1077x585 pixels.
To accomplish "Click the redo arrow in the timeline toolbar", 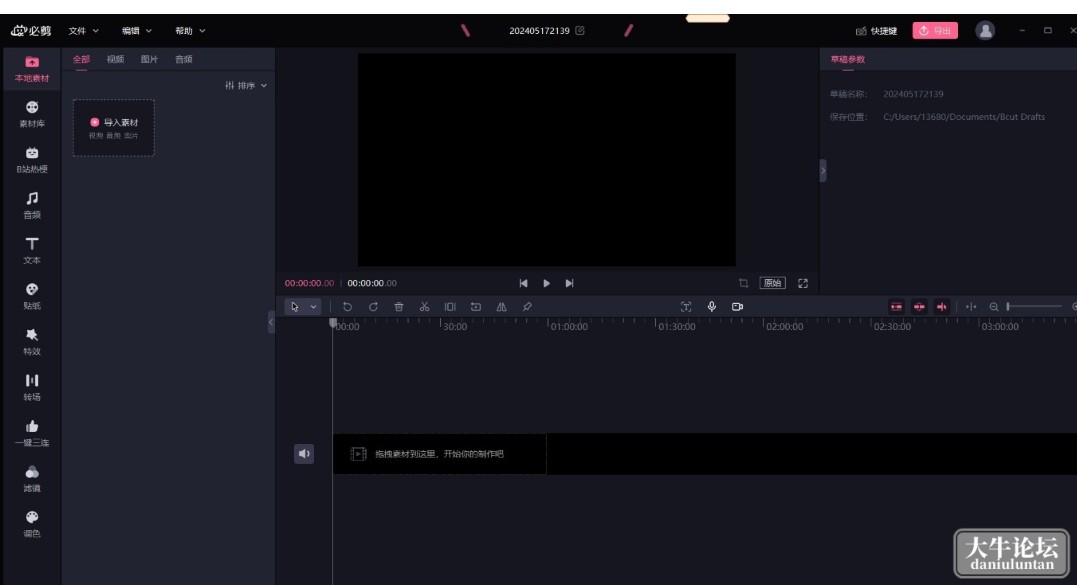I will click(x=373, y=307).
